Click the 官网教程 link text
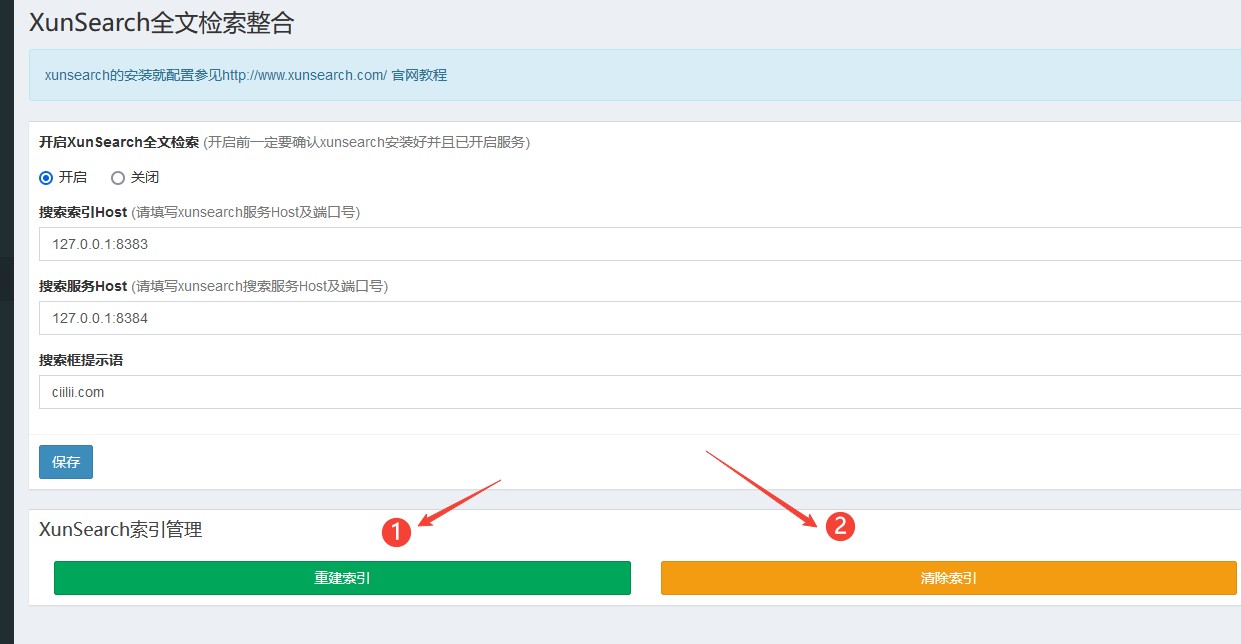Screen dimensions: 1241x644 (x=422, y=75)
